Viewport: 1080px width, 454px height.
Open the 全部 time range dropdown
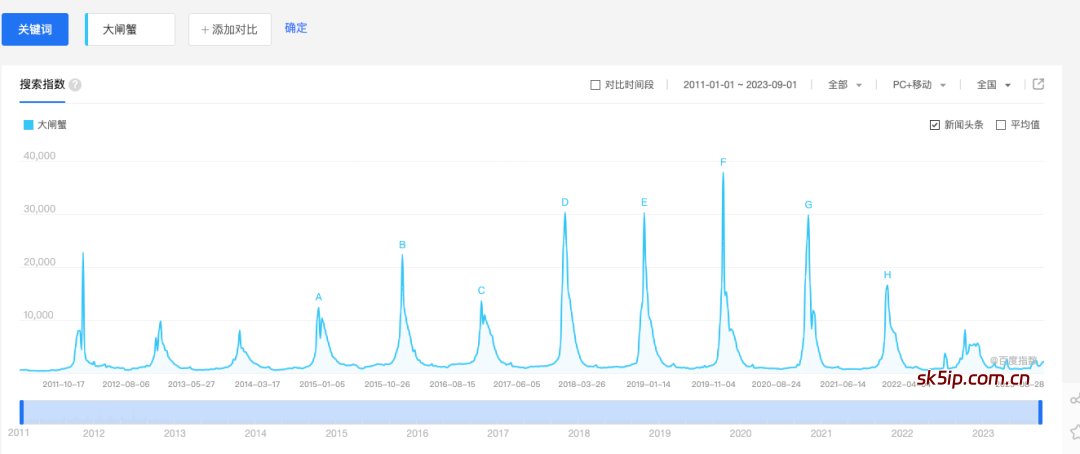pos(845,85)
